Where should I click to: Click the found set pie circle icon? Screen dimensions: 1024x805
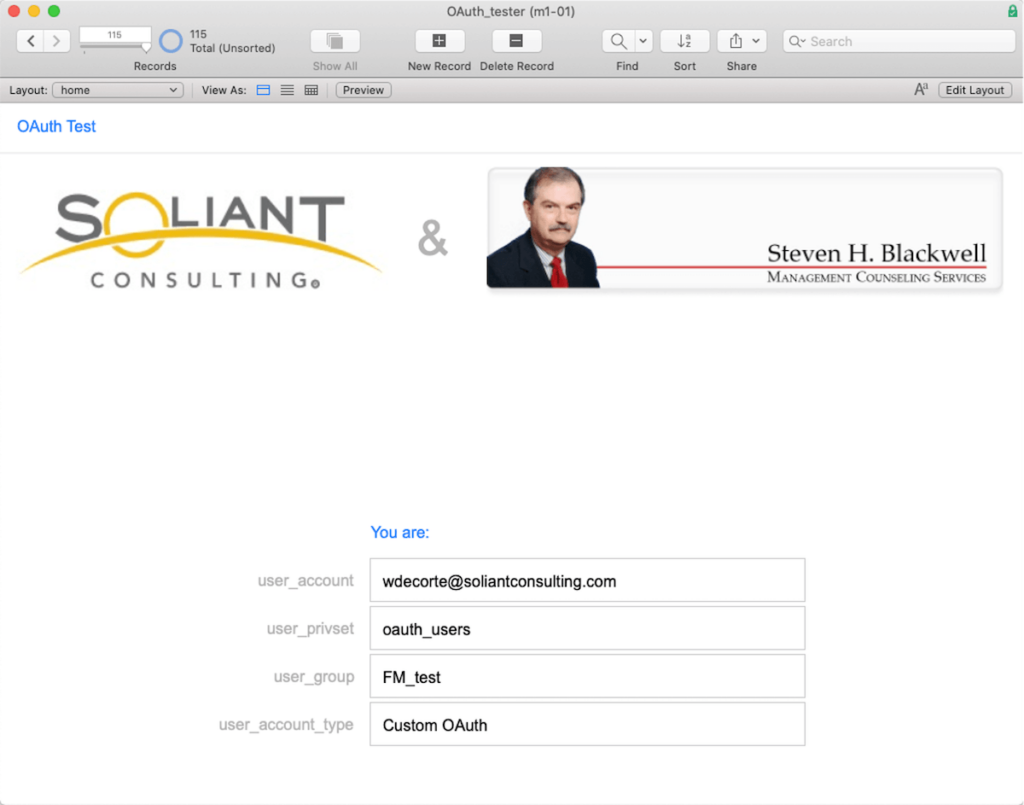click(171, 41)
